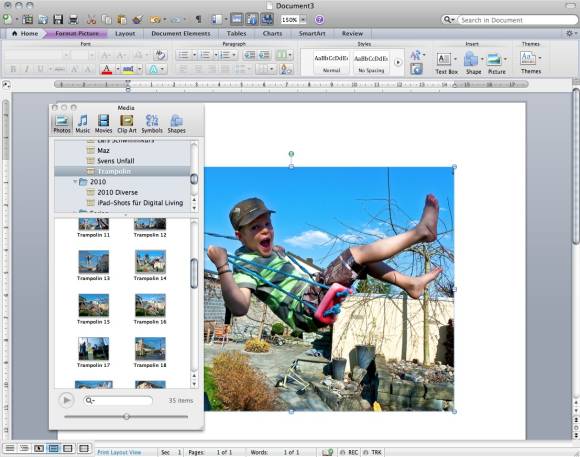Open the search magnifier options dropdown
Screen dimensions: 580x457
449,20
